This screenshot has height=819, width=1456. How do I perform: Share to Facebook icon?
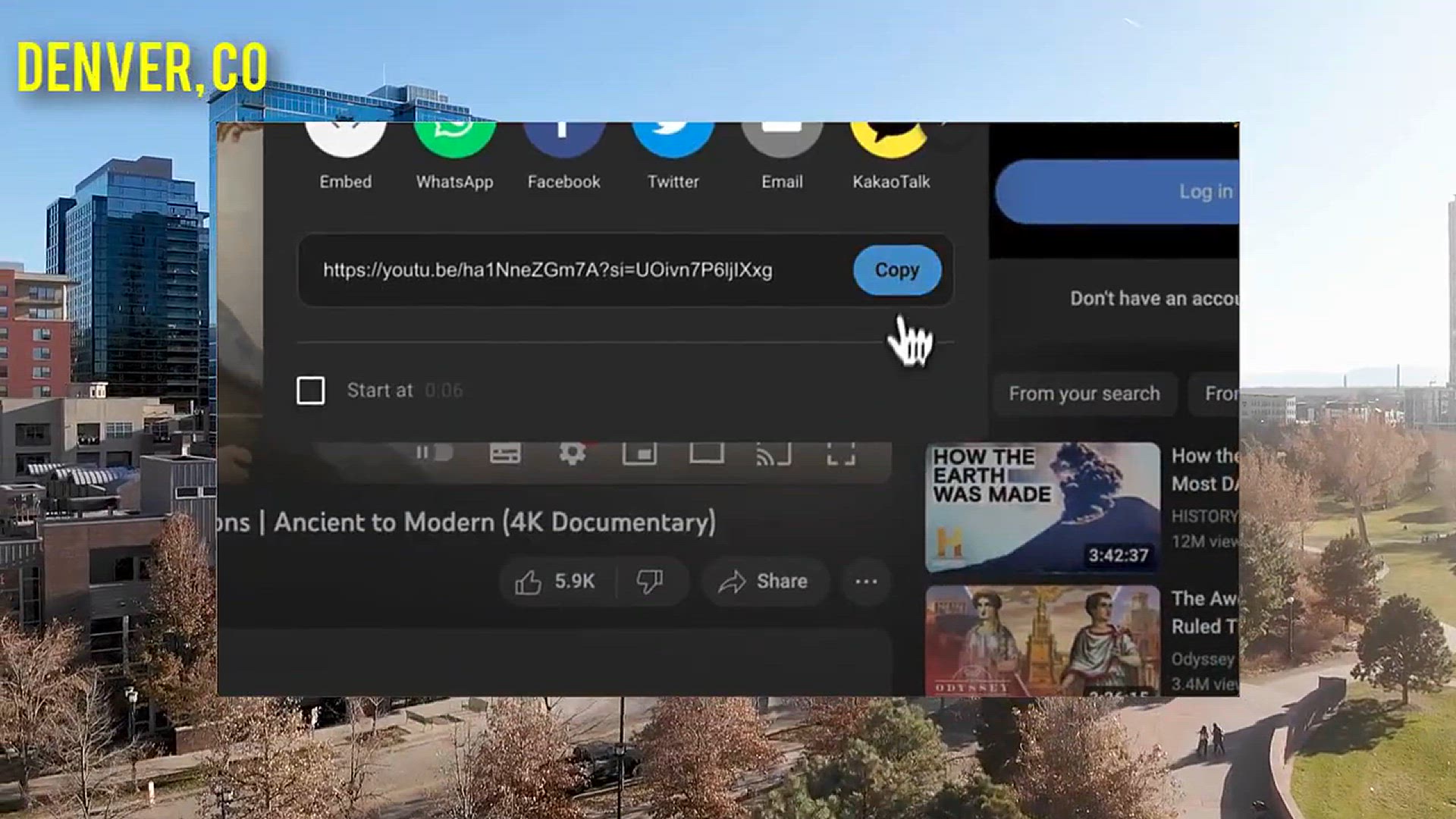pos(563,140)
